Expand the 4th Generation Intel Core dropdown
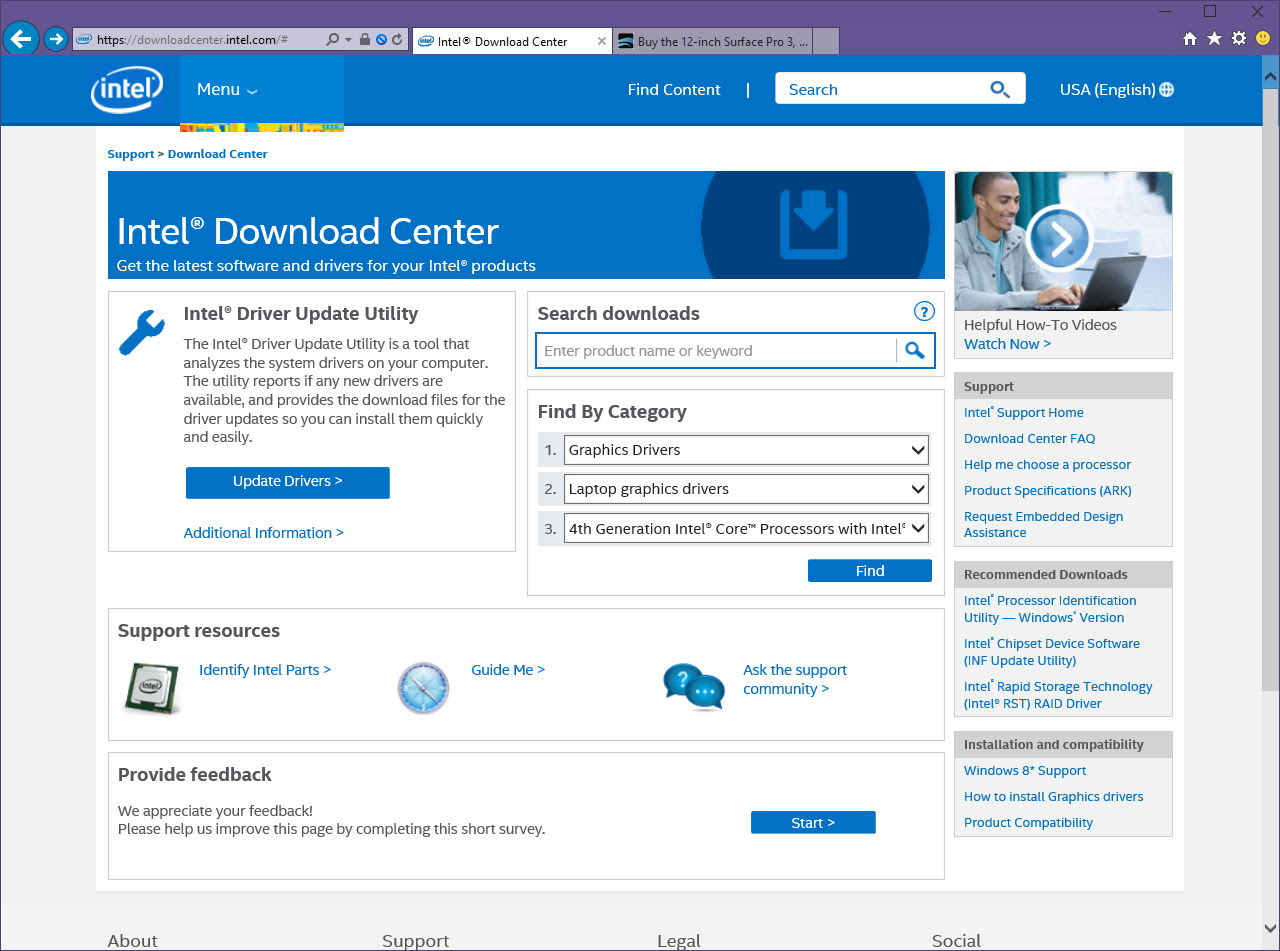 [x=746, y=528]
